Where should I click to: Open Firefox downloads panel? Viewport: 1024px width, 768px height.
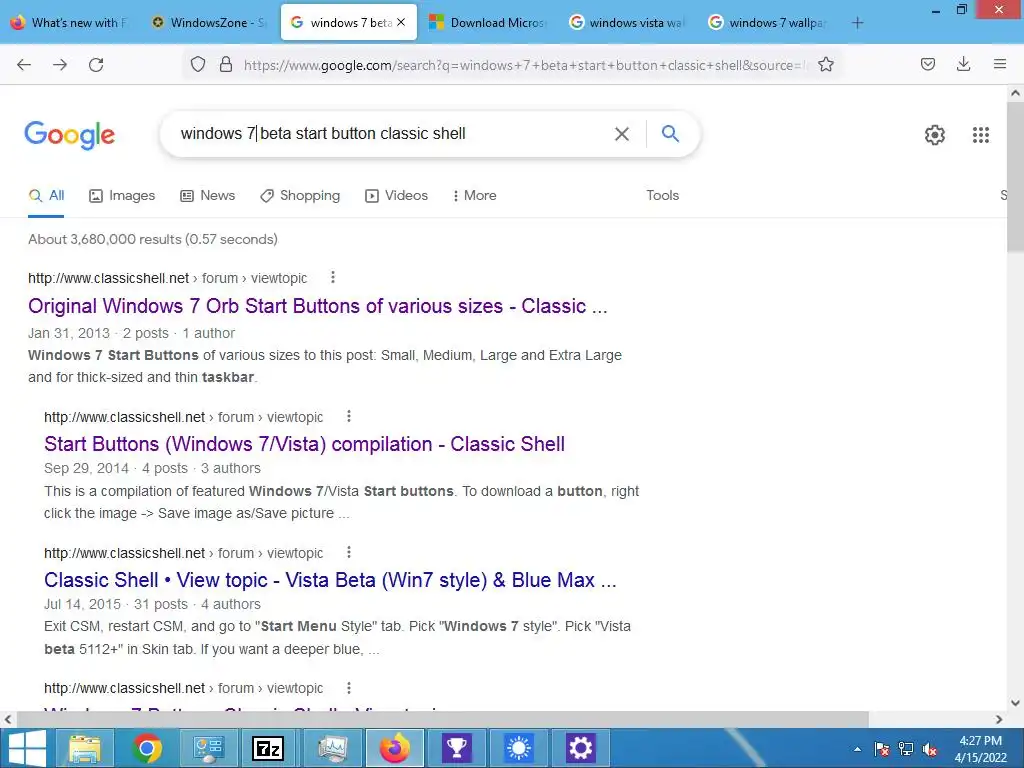[963, 64]
